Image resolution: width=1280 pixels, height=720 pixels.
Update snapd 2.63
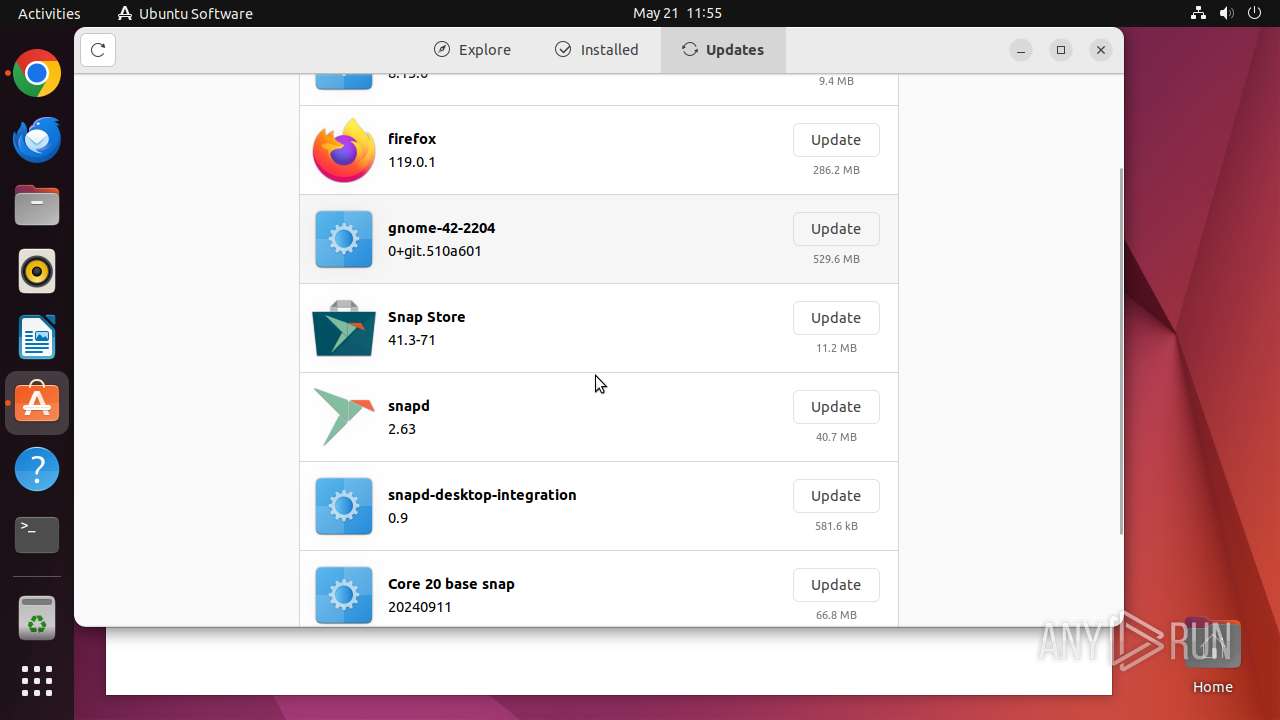tap(836, 407)
